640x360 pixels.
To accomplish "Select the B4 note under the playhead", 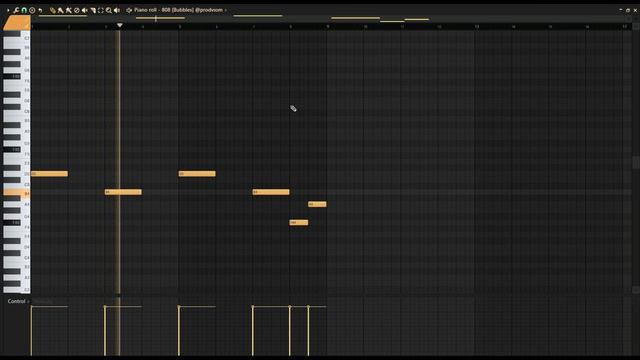I will [x=123, y=192].
